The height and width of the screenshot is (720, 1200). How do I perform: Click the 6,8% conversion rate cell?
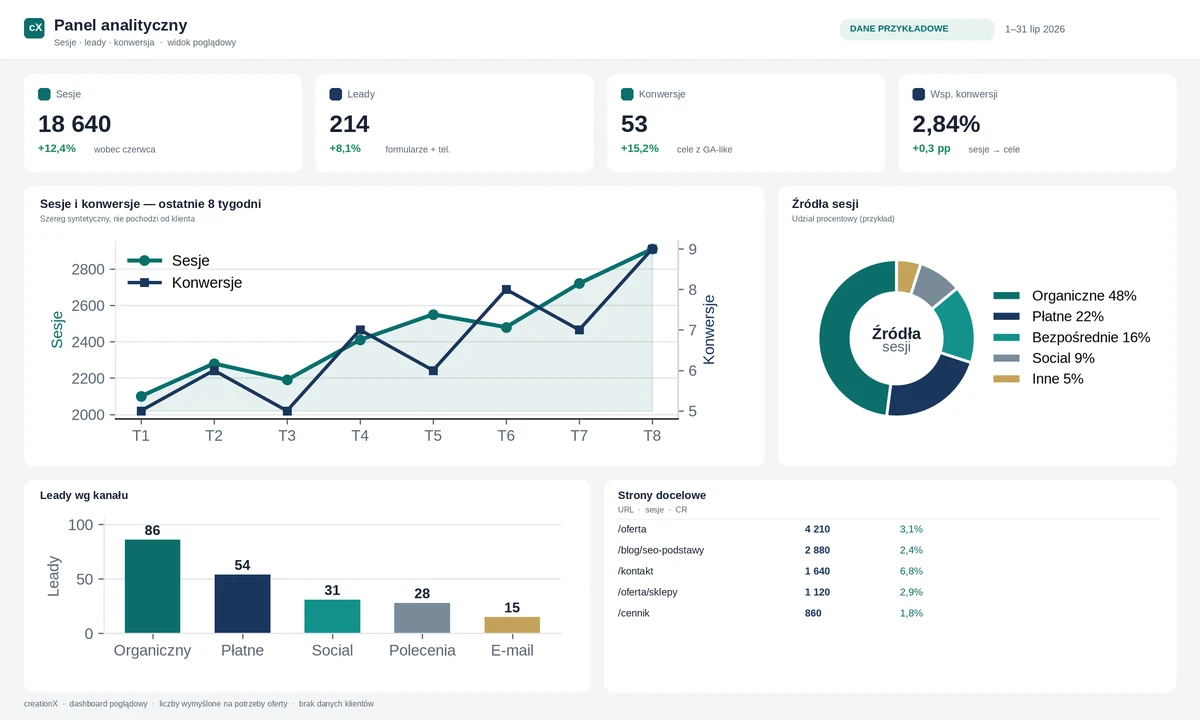(911, 571)
